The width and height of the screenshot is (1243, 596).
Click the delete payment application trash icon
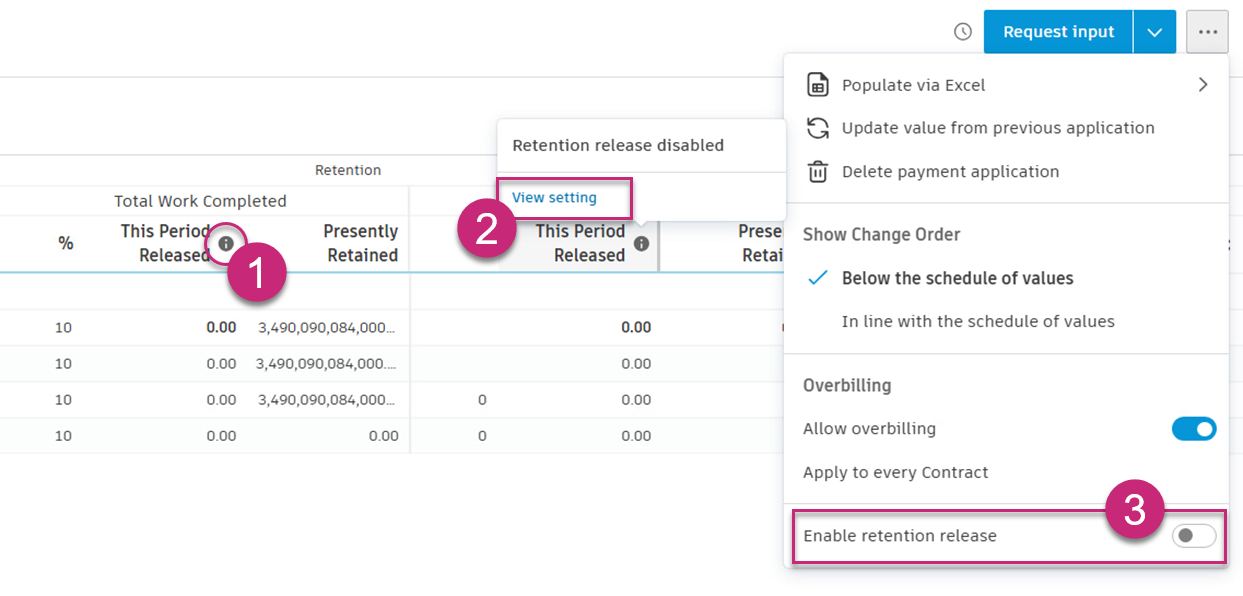tap(818, 172)
